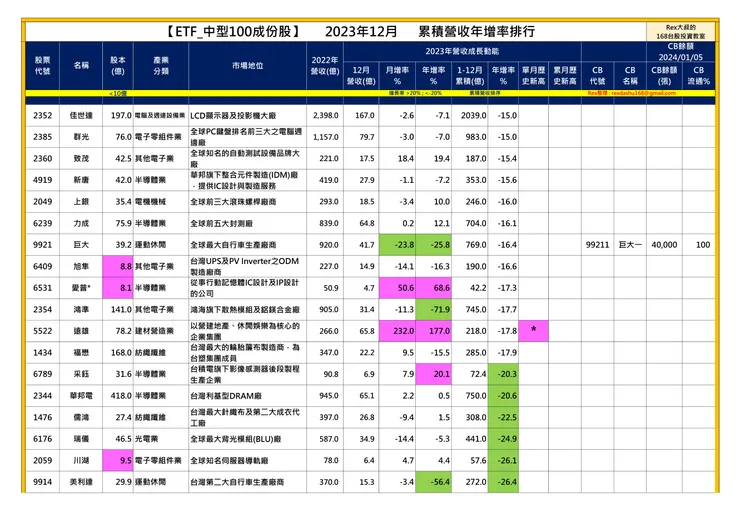The width and height of the screenshot is (740, 523).
Task: Select the green cumulative growth cell -26.4
Action: click(x=503, y=482)
